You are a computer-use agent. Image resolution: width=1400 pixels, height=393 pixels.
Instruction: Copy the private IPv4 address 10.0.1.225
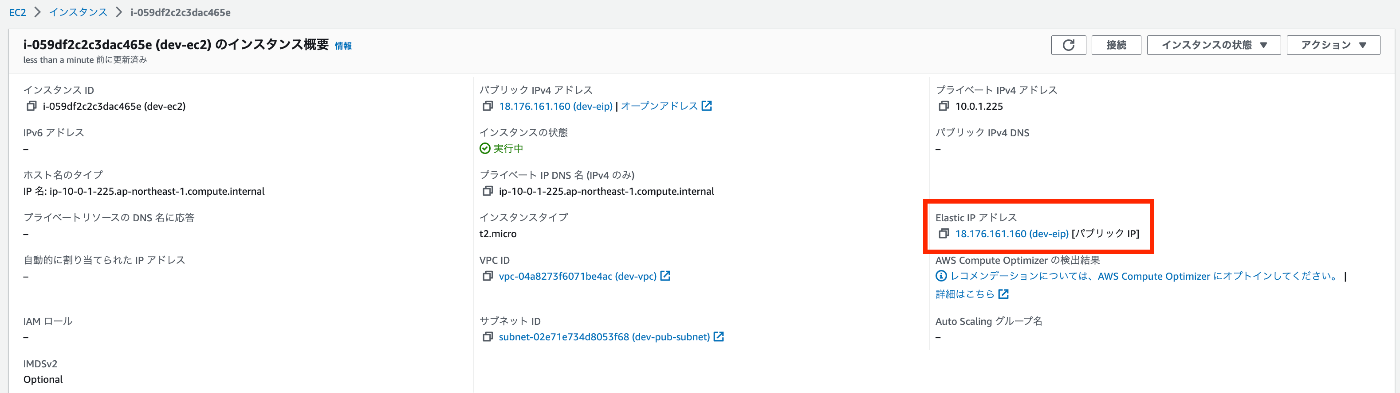pyautogui.click(x=944, y=106)
